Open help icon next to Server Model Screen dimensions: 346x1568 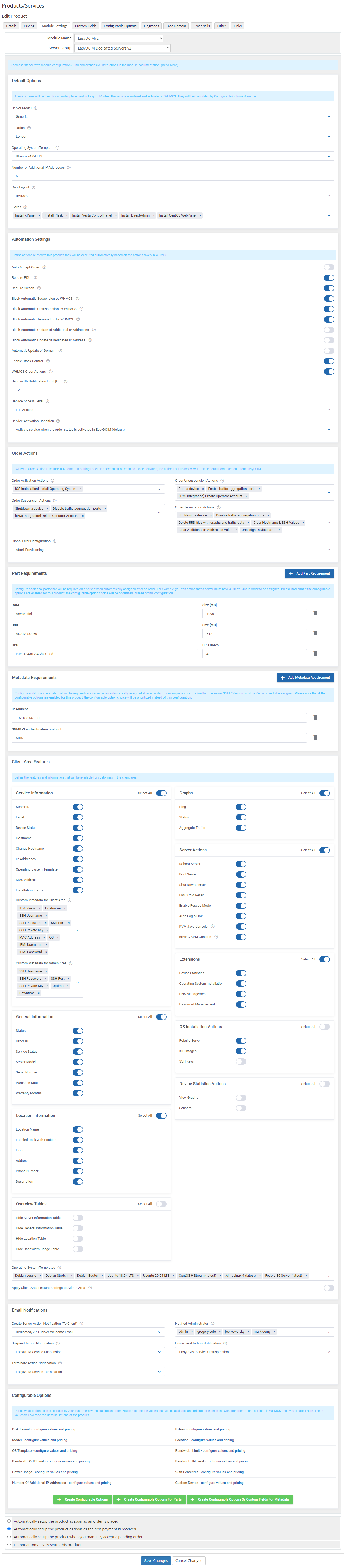[x=35, y=108]
